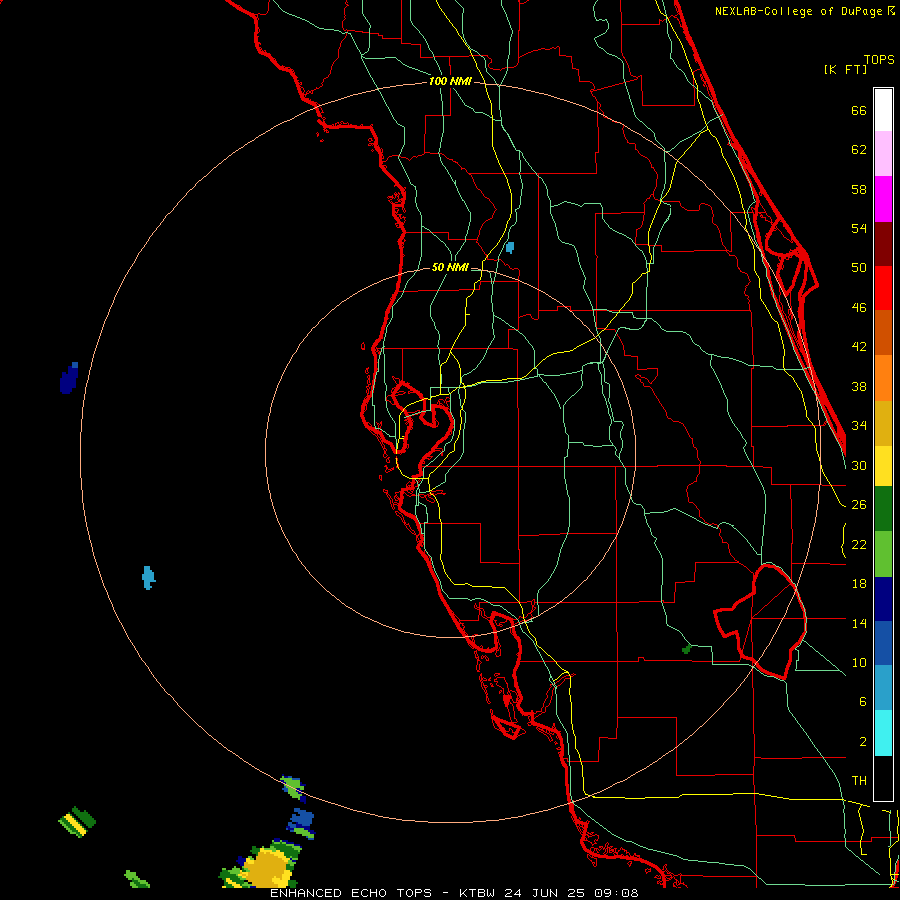Click the 18 legend value
The width and height of the screenshot is (900, 900).
pyautogui.click(x=859, y=584)
